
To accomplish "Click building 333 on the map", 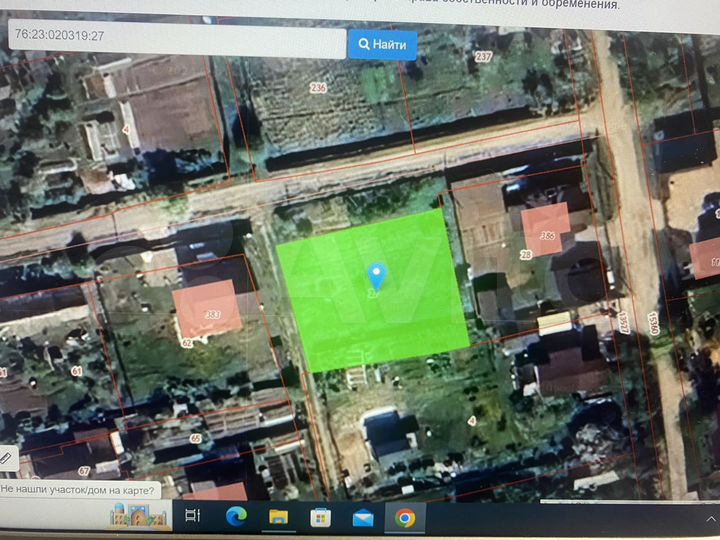I will click(x=208, y=310).
